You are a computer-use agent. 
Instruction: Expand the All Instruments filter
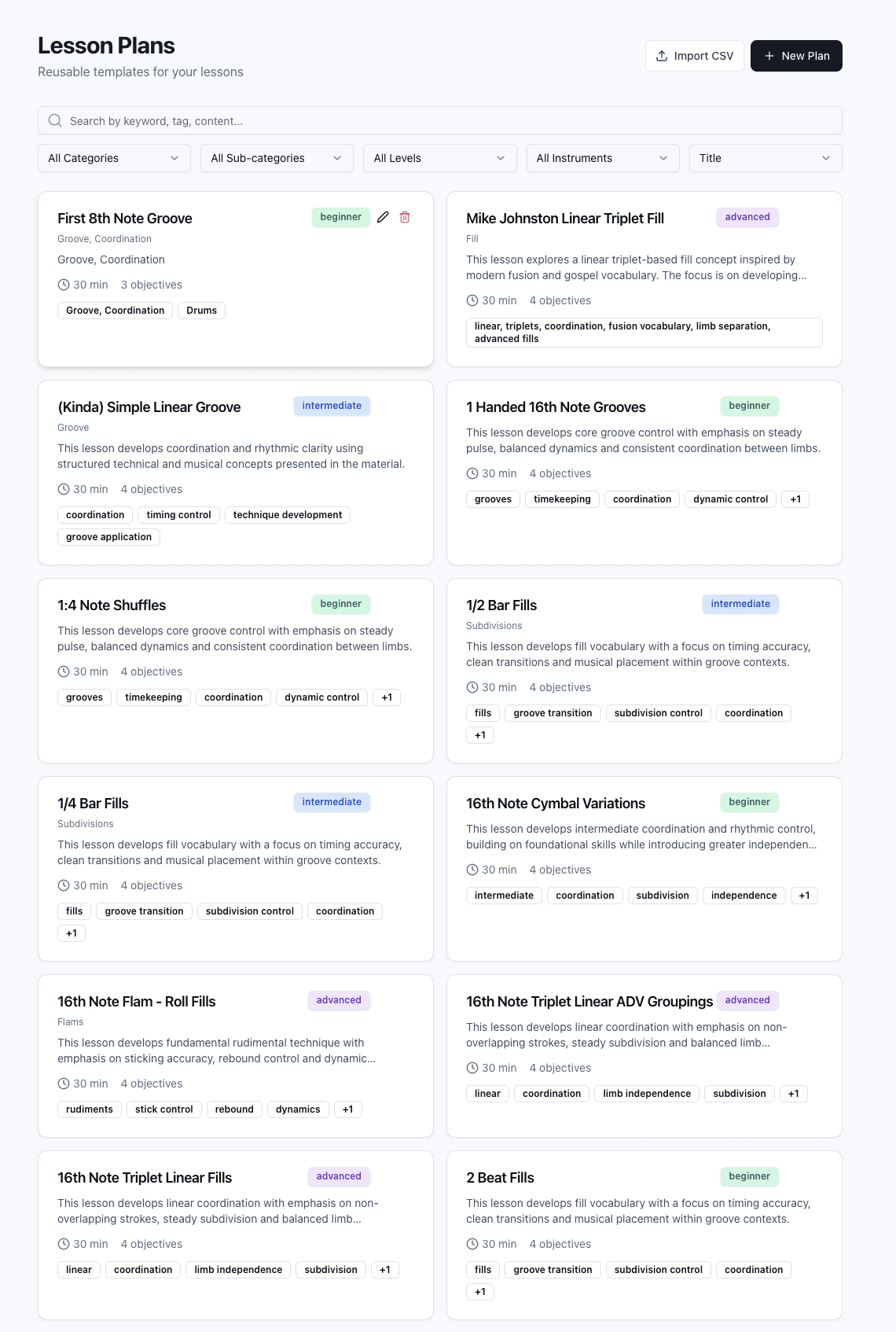pyautogui.click(x=603, y=158)
